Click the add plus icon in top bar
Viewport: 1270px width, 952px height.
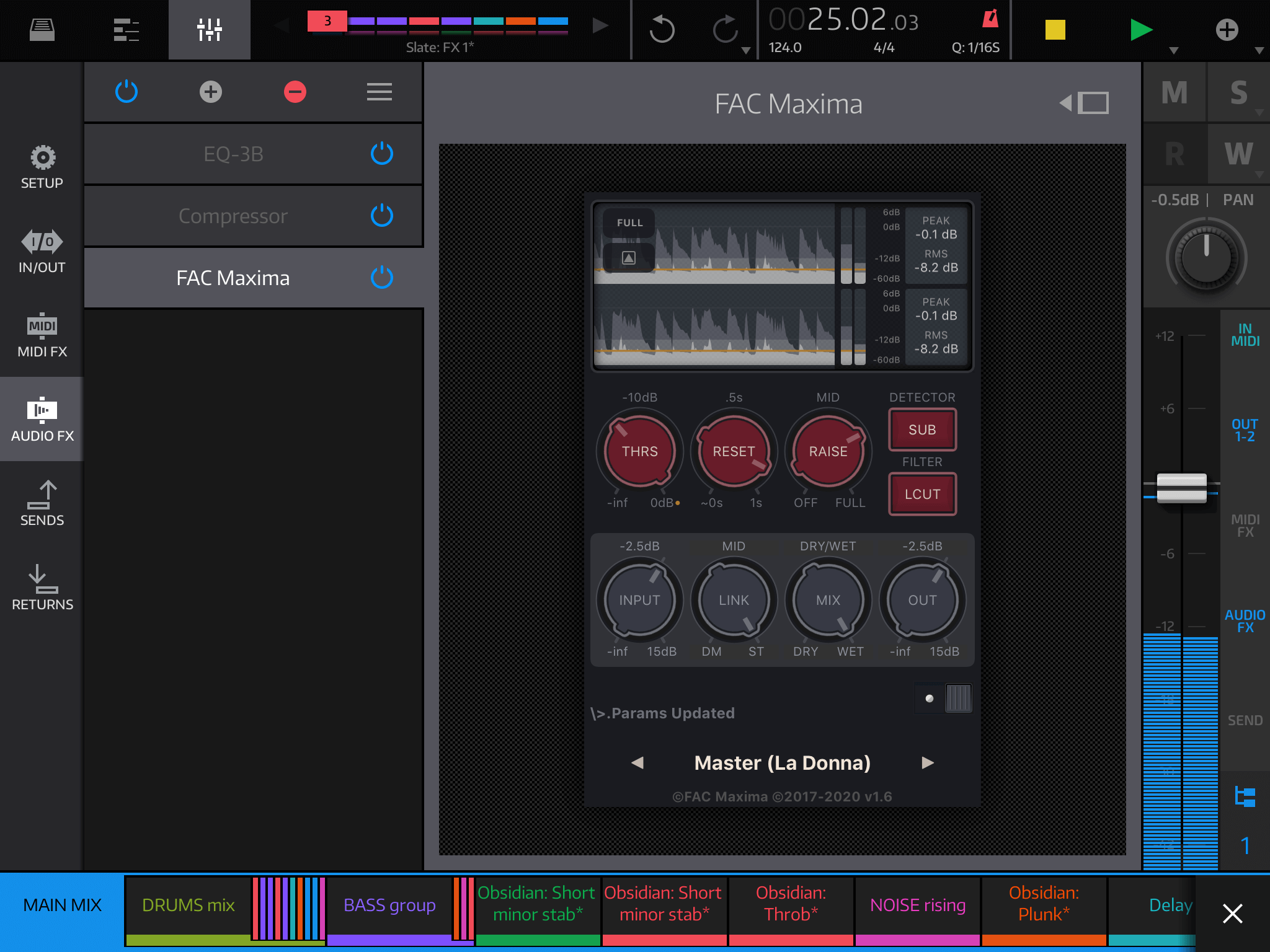[1227, 29]
